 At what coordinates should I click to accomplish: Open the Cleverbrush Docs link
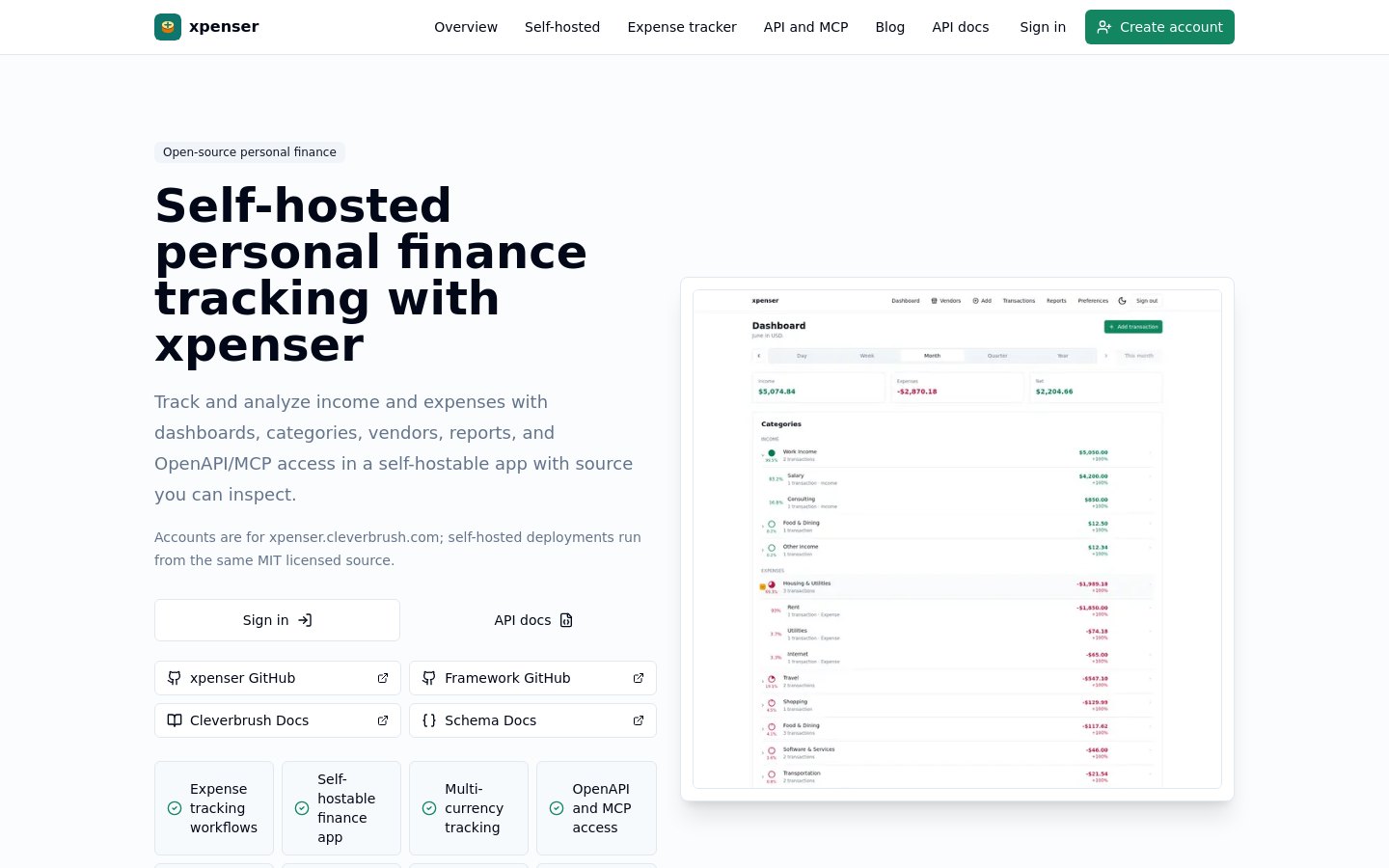coord(278,720)
